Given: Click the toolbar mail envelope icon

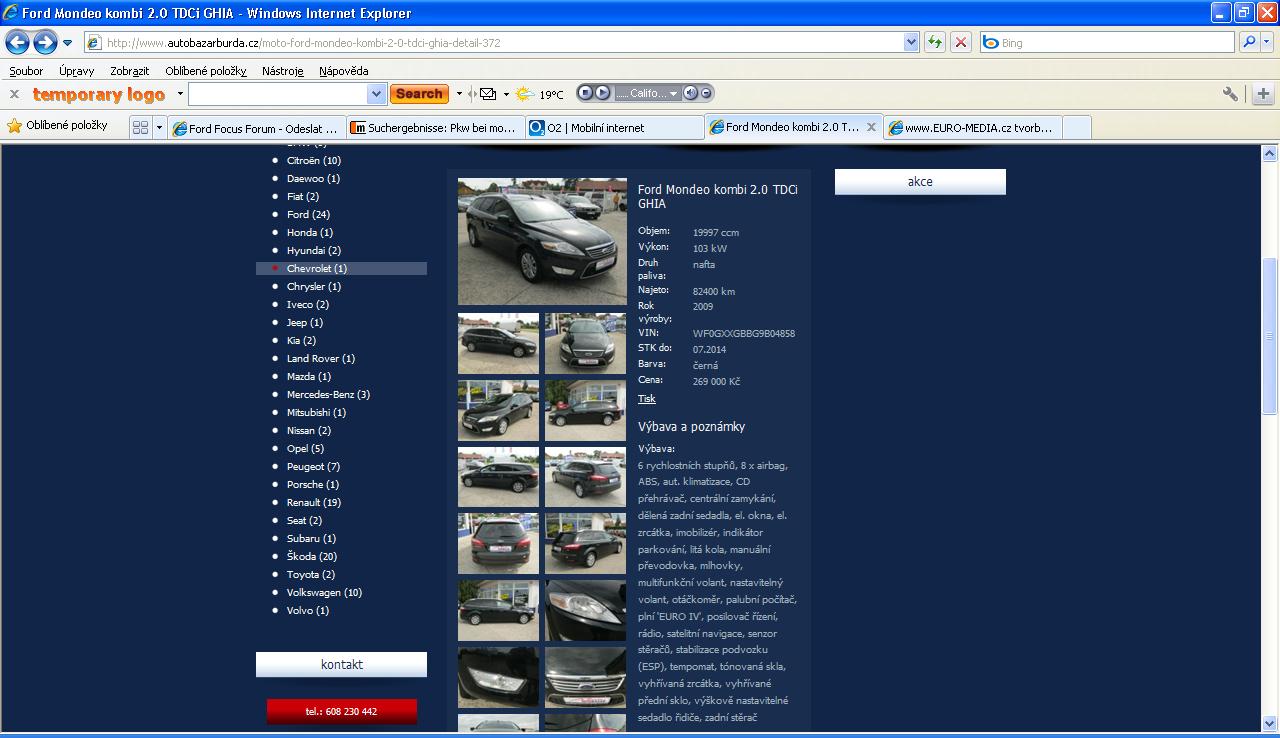Looking at the screenshot, I should coord(488,94).
